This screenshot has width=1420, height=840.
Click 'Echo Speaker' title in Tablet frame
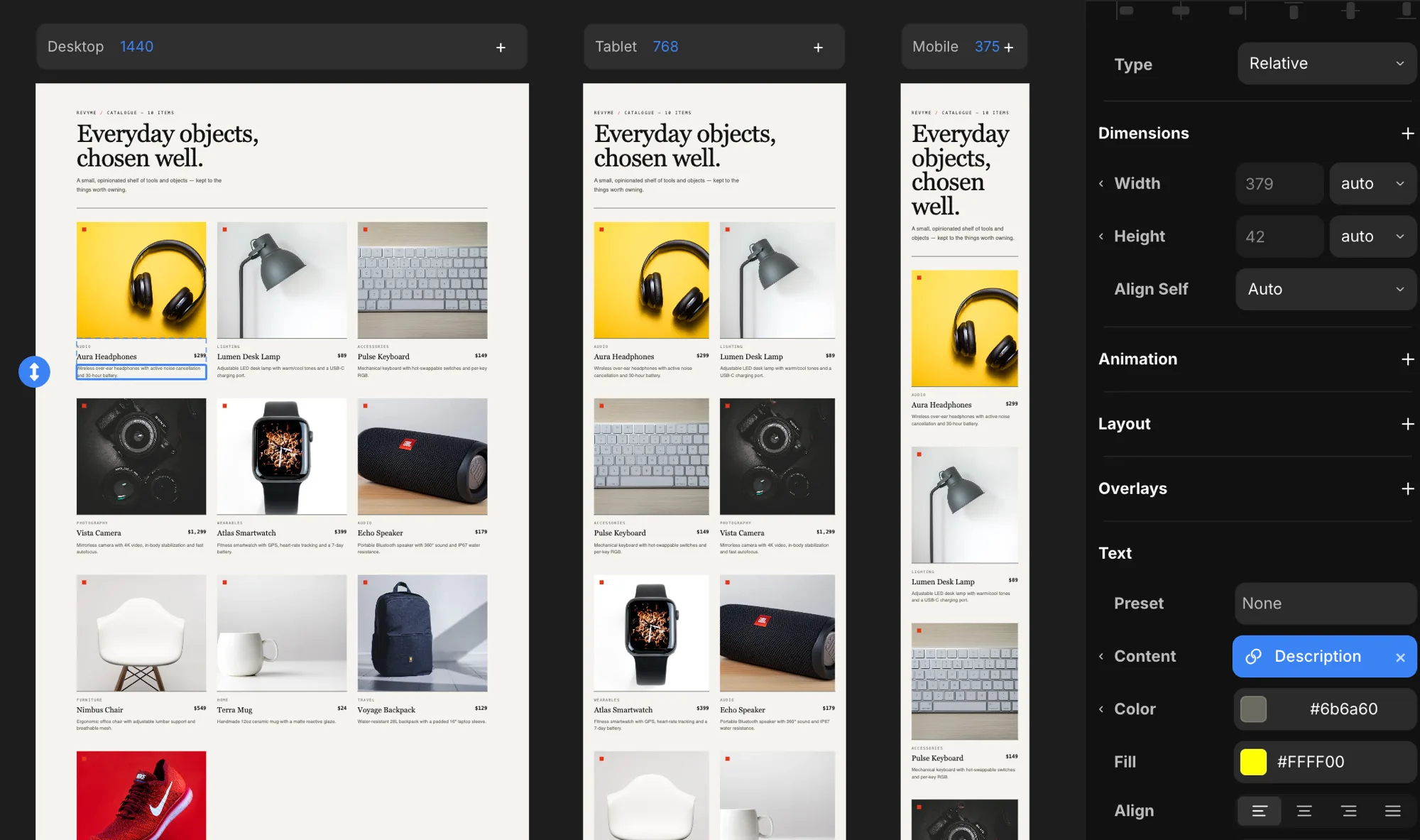click(743, 709)
